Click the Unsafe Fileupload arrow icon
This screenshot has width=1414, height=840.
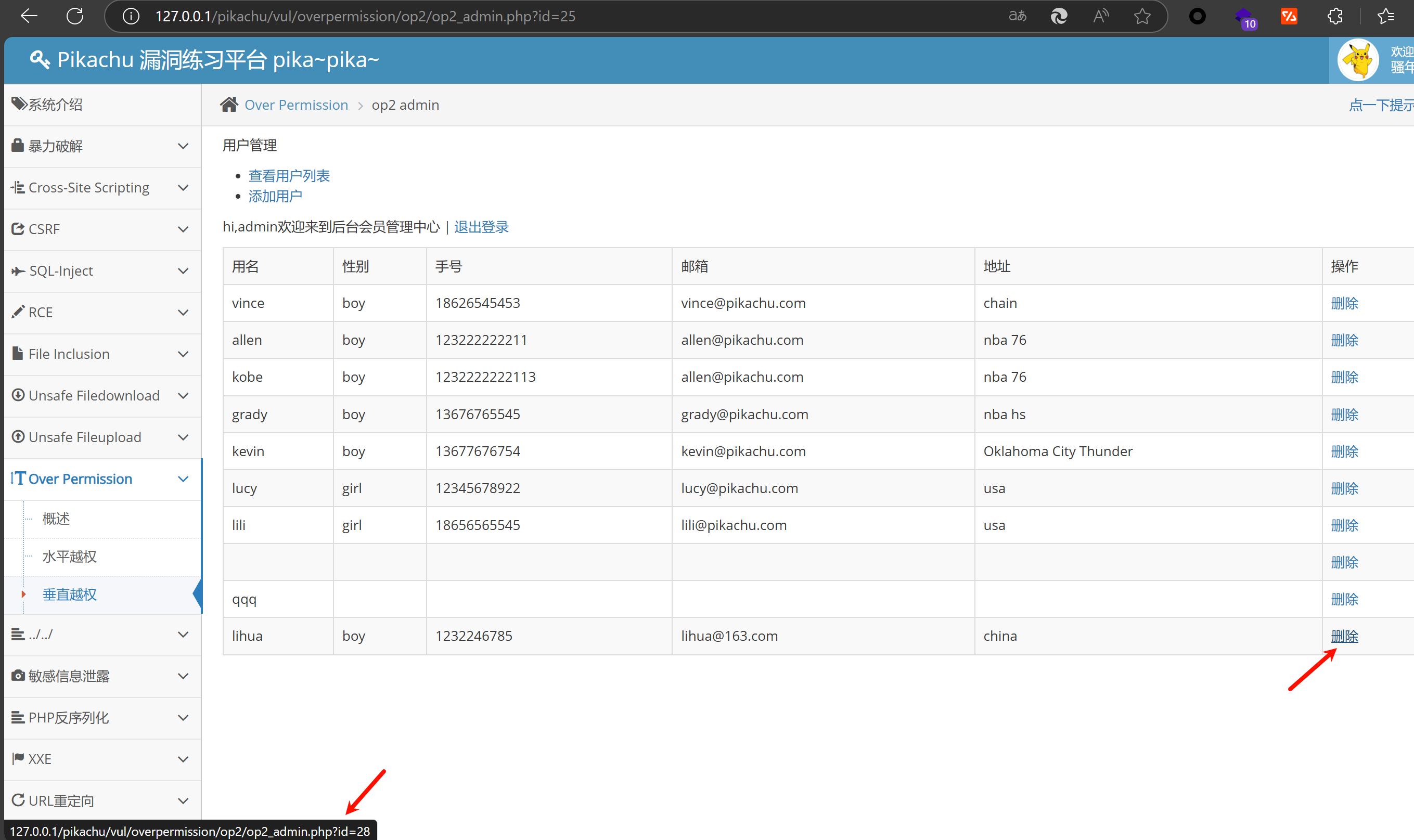[18, 436]
